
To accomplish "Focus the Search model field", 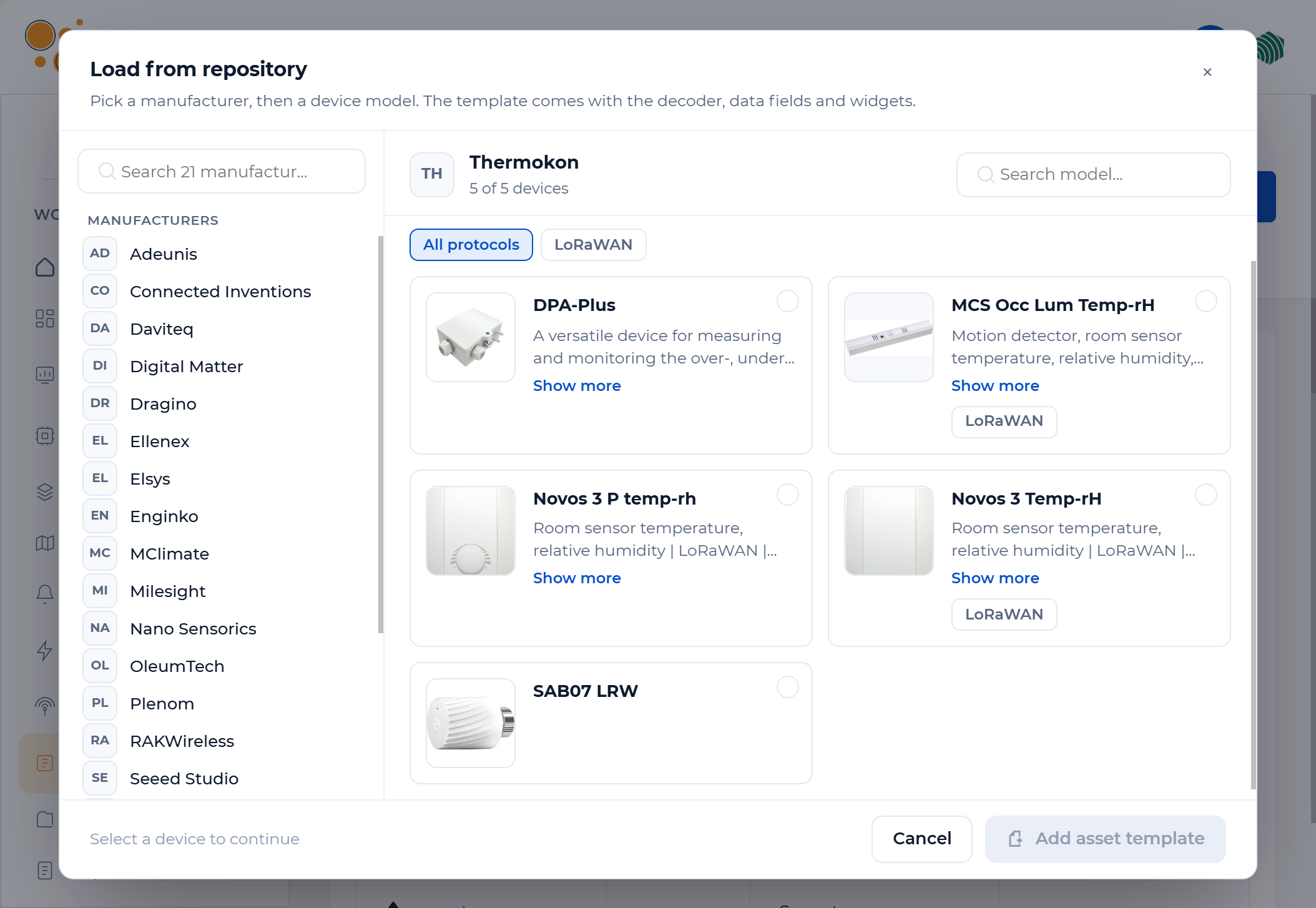I will tap(1094, 175).
